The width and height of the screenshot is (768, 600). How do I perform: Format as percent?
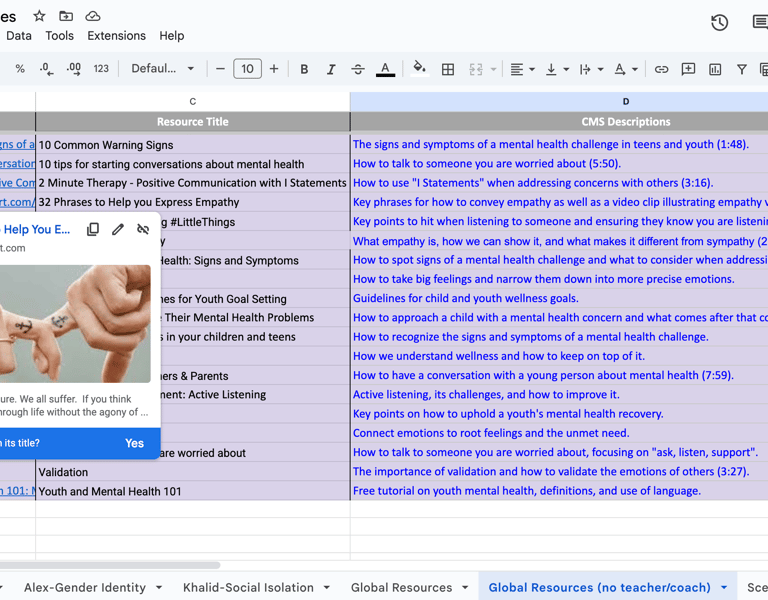(20, 69)
